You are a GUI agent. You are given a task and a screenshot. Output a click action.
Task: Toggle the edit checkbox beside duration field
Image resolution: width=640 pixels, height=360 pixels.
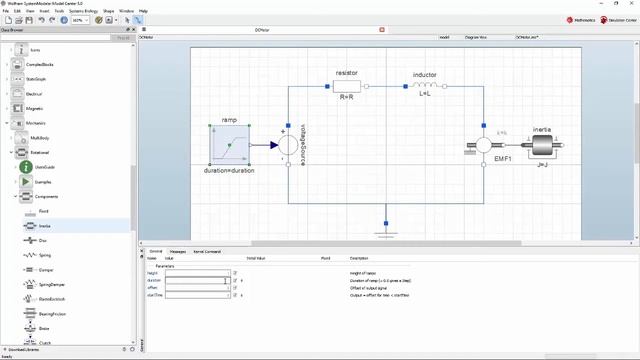click(235, 280)
